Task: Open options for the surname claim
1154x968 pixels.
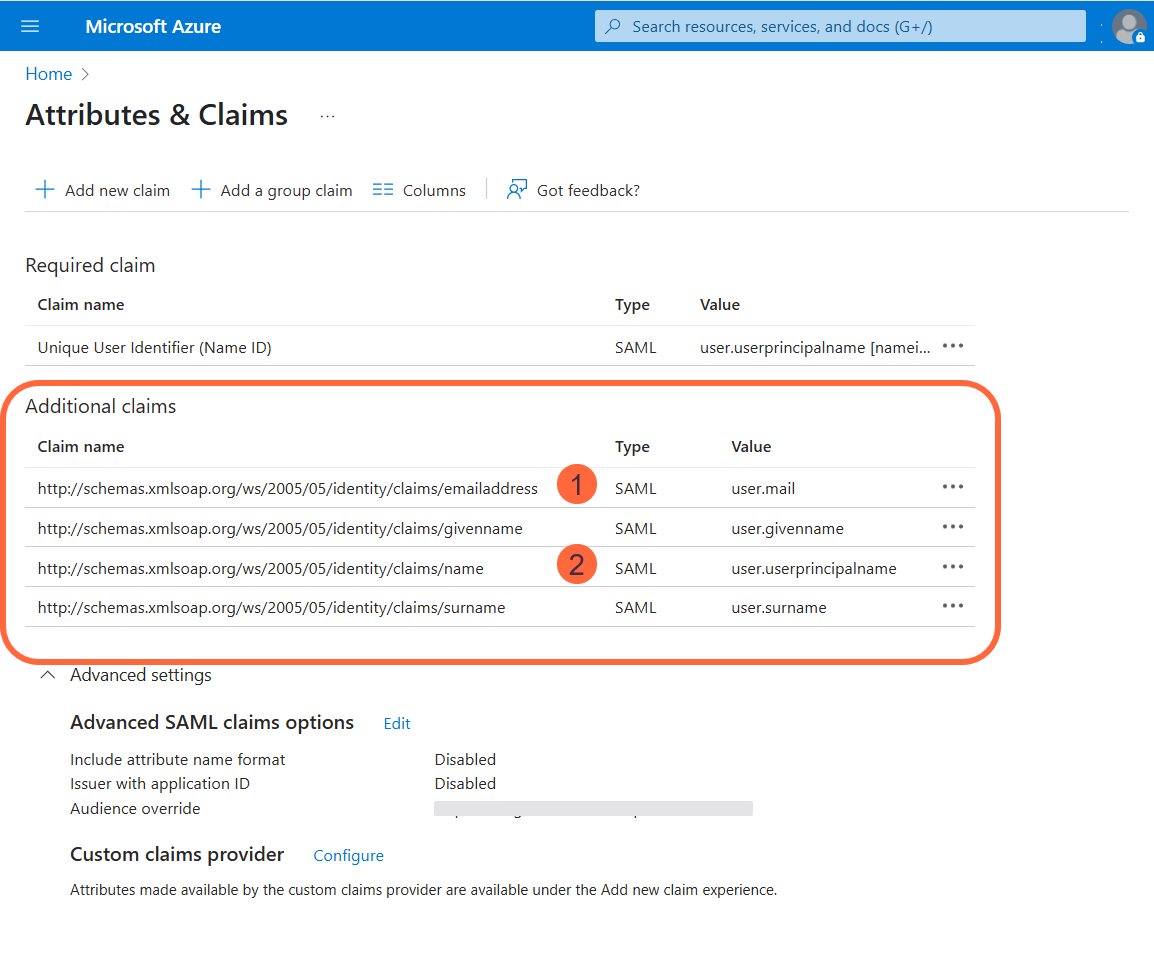Action: point(952,606)
